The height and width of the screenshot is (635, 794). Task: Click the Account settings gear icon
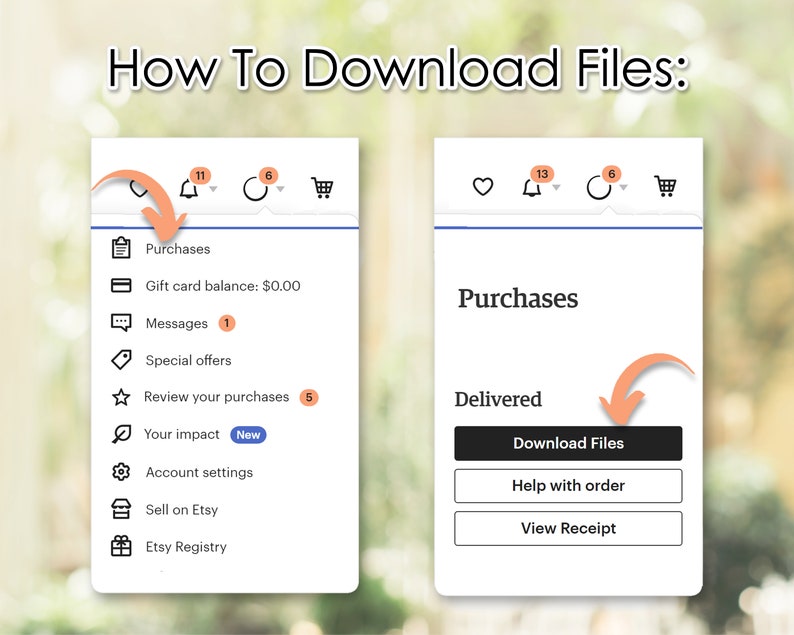click(121, 472)
